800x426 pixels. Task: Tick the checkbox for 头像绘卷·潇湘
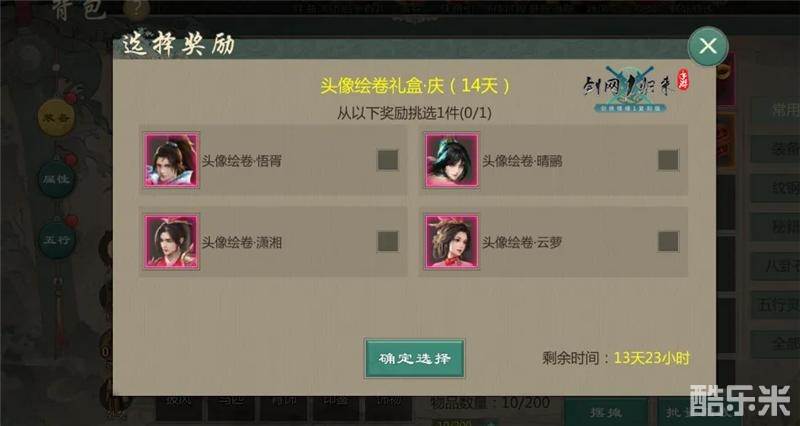pos(388,241)
